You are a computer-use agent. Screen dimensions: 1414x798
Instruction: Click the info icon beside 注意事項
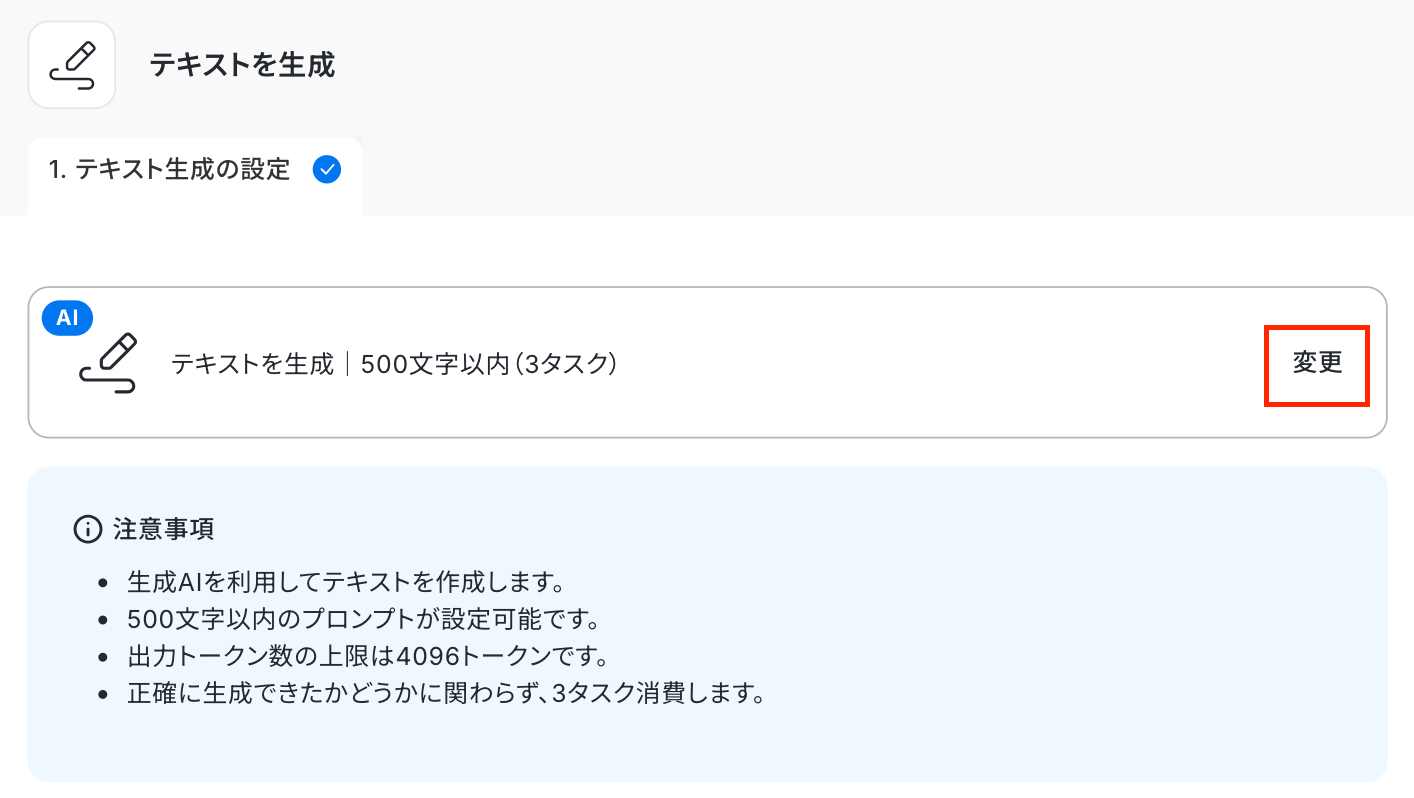pyautogui.click(x=88, y=529)
